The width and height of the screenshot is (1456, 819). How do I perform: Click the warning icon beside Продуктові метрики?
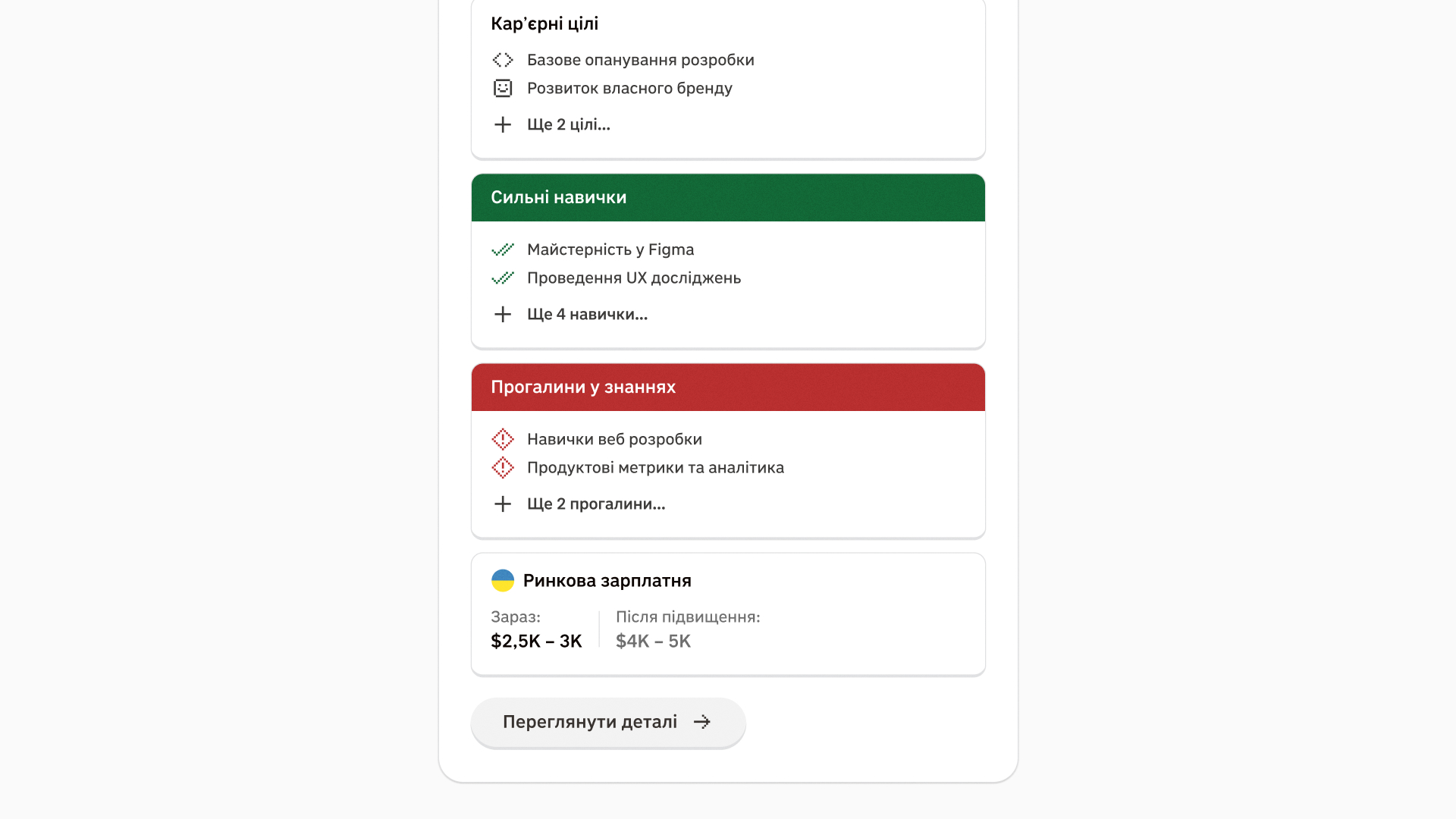(503, 468)
